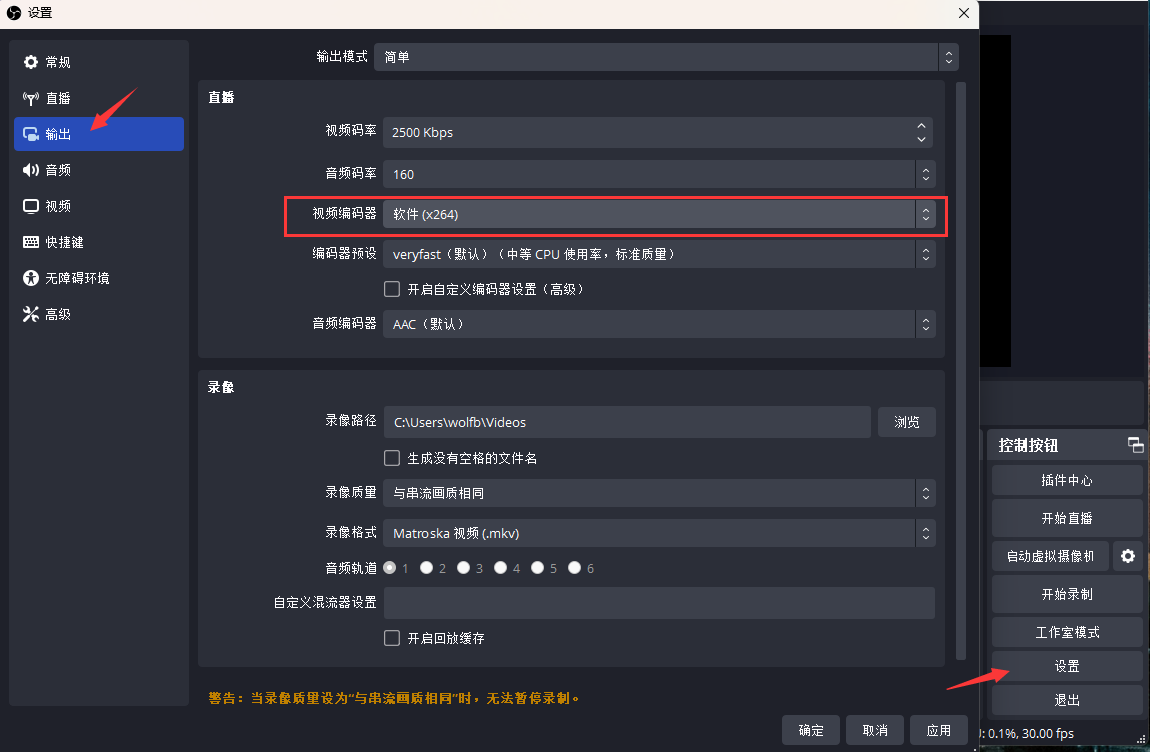Image resolution: width=1150 pixels, height=752 pixels.
Task: Open the 常规 settings page
Action: (x=99, y=62)
